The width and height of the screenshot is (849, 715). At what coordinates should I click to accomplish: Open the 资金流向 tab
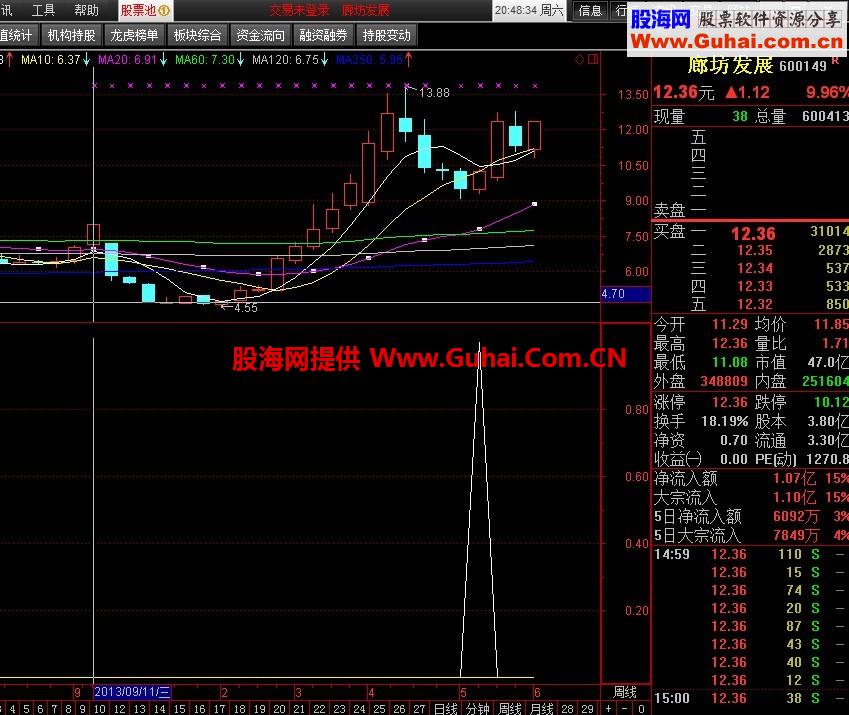tap(260, 36)
